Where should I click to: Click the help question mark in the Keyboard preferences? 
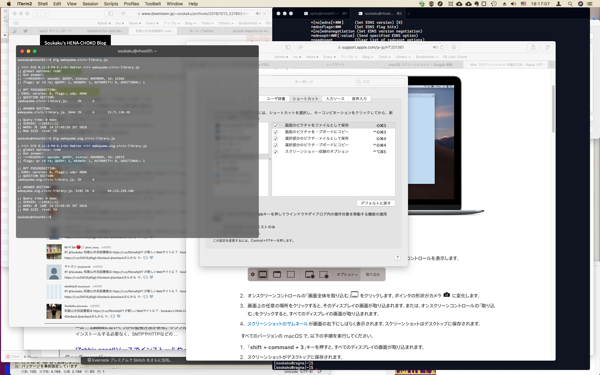tap(397, 258)
